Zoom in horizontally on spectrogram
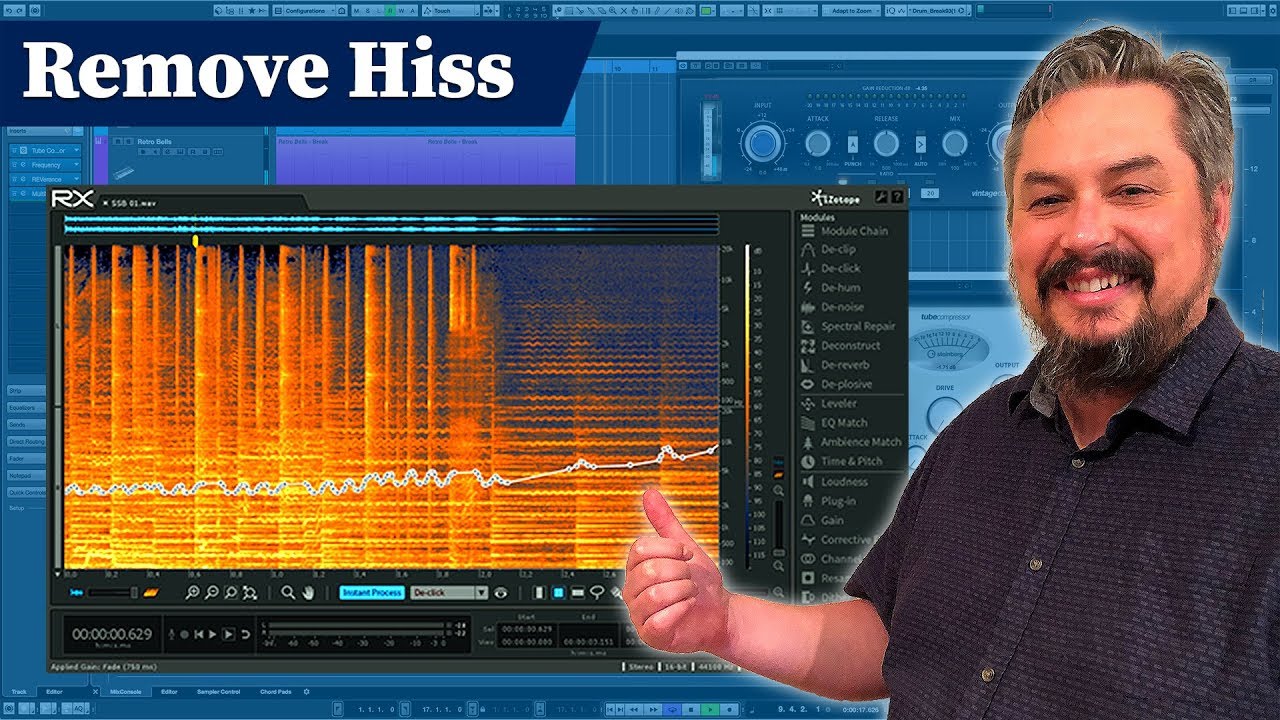 coord(192,592)
